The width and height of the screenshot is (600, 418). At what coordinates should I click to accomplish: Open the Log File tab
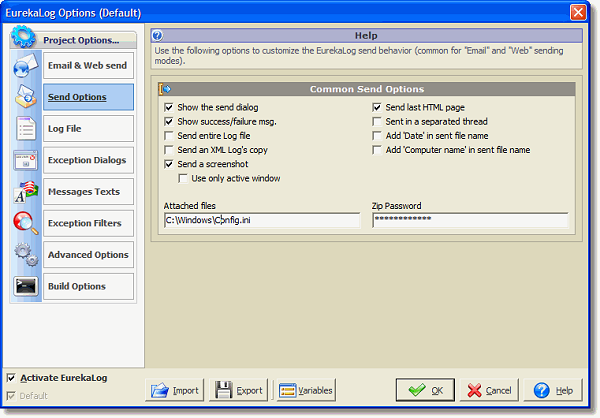pos(88,129)
